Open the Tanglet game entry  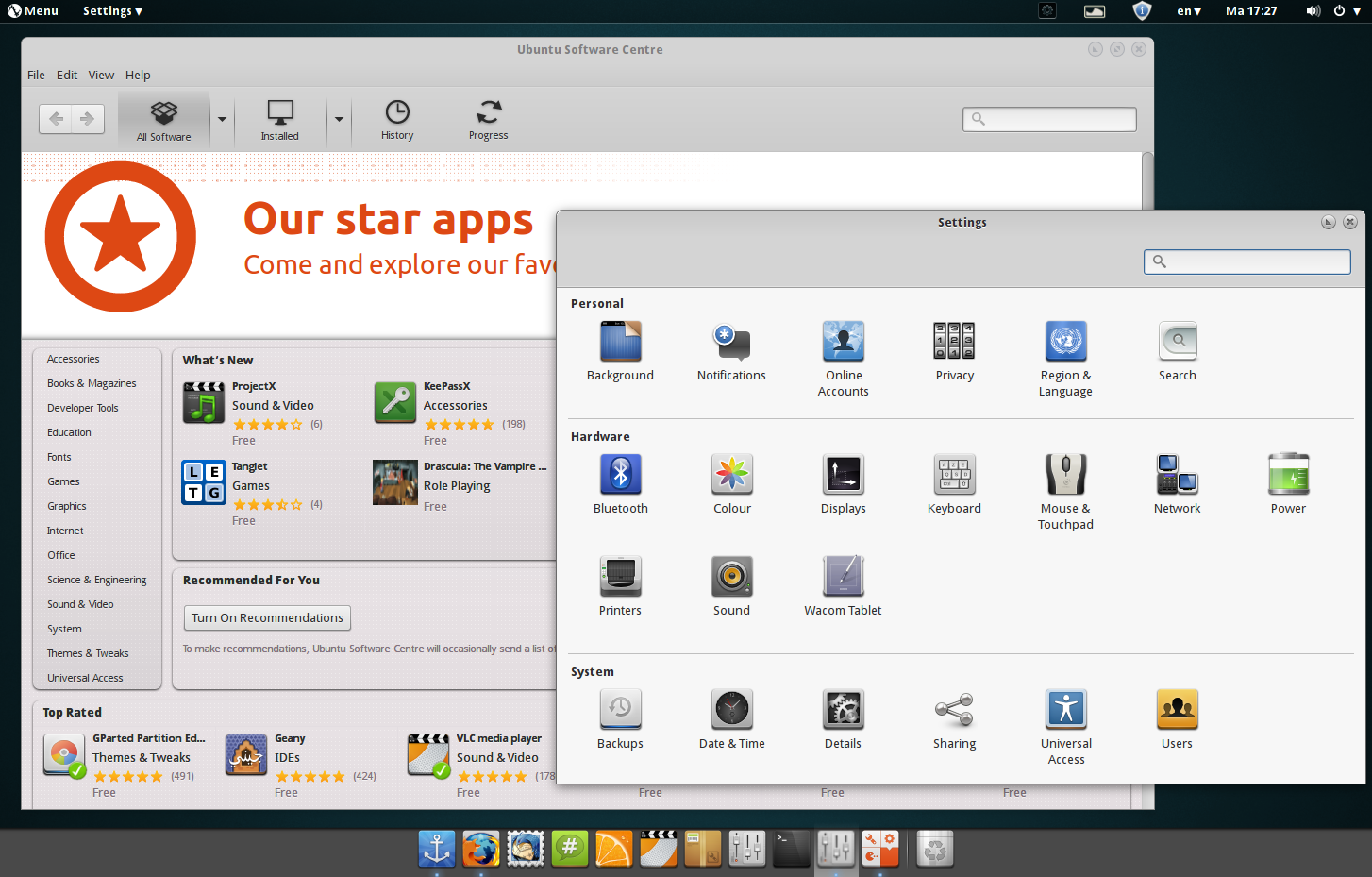click(252, 493)
